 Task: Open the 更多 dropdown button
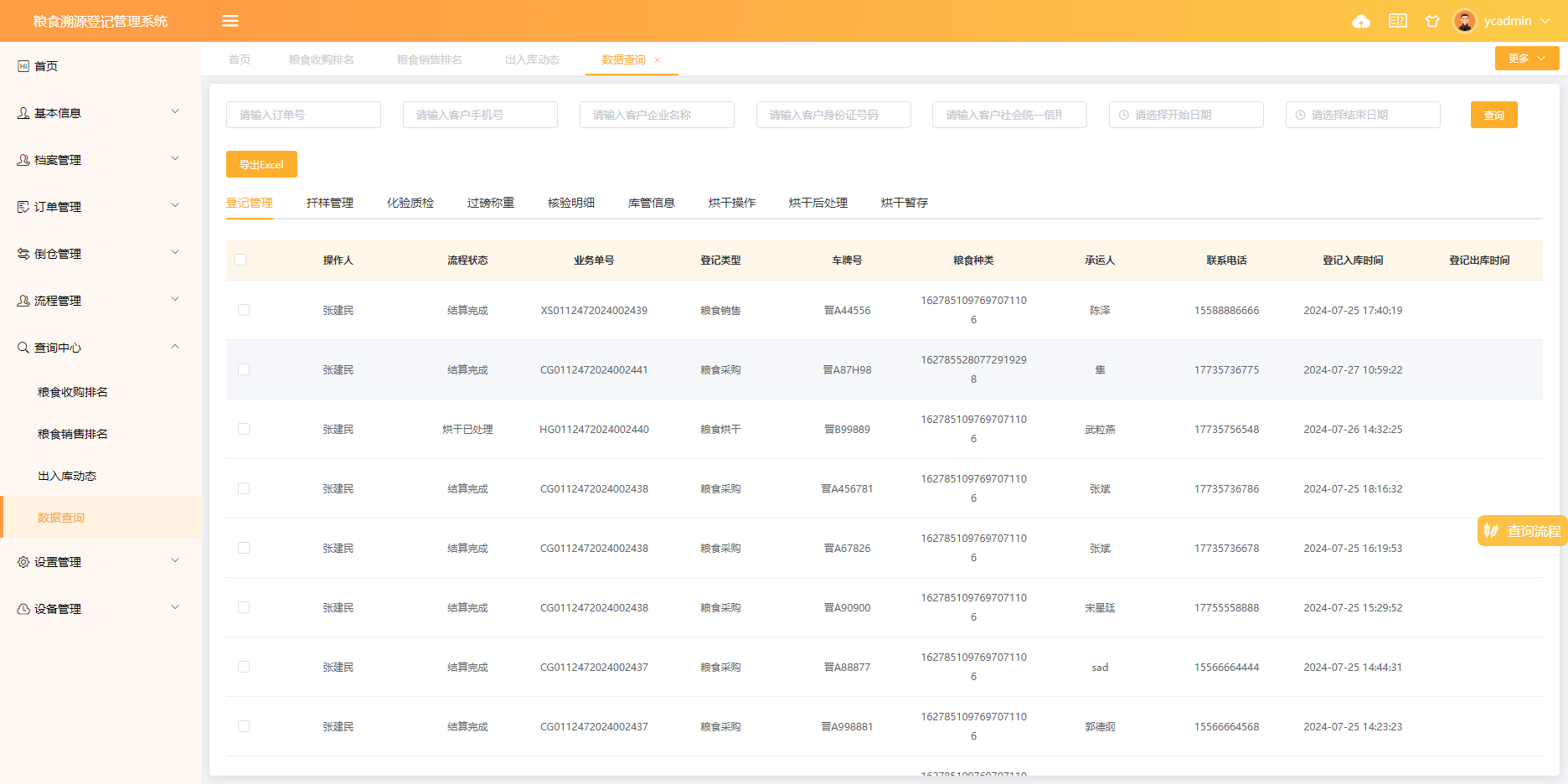tap(1526, 58)
